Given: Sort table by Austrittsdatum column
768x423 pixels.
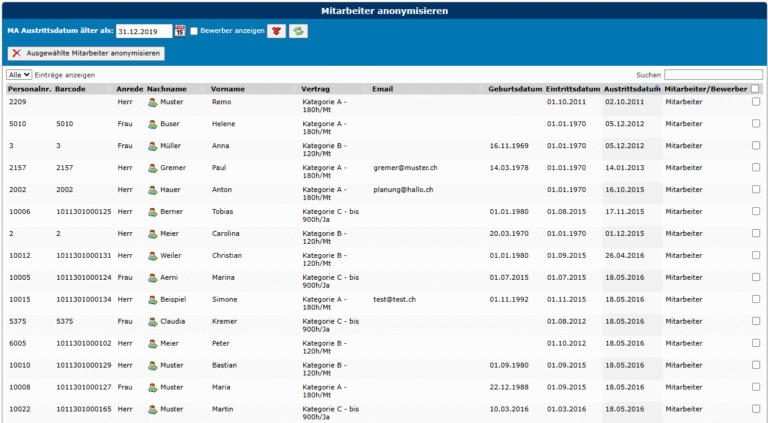Looking at the screenshot, I should [631, 89].
